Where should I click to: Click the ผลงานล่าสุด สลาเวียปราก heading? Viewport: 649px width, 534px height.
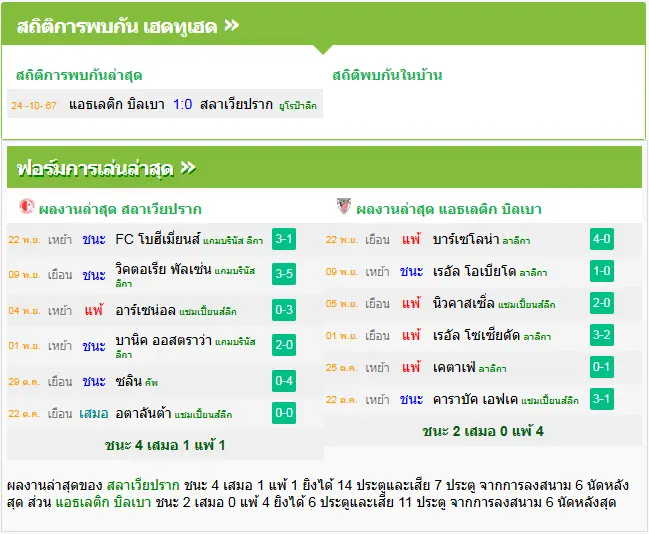pyautogui.click(x=120, y=209)
